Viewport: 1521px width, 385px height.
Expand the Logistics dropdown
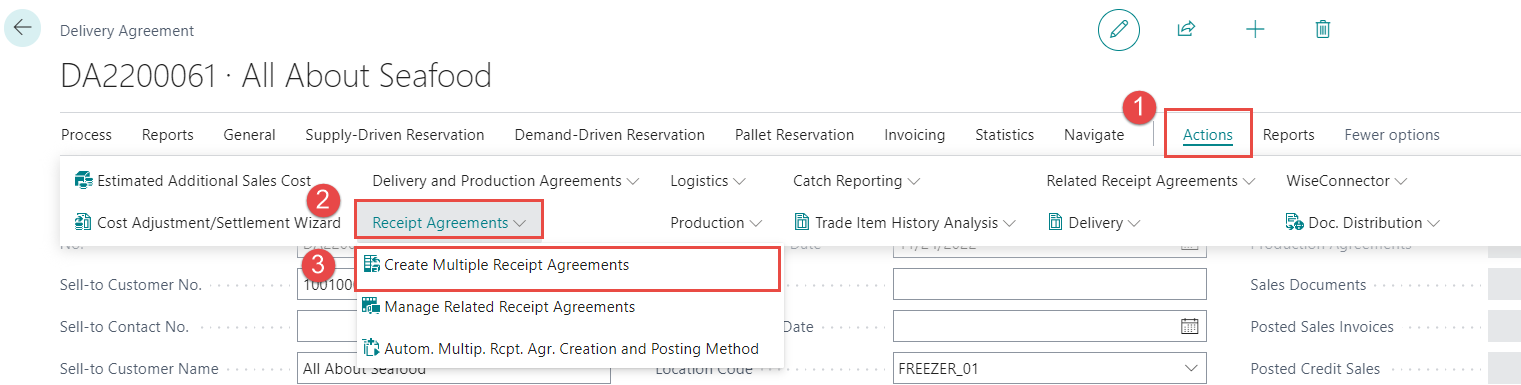click(x=707, y=181)
